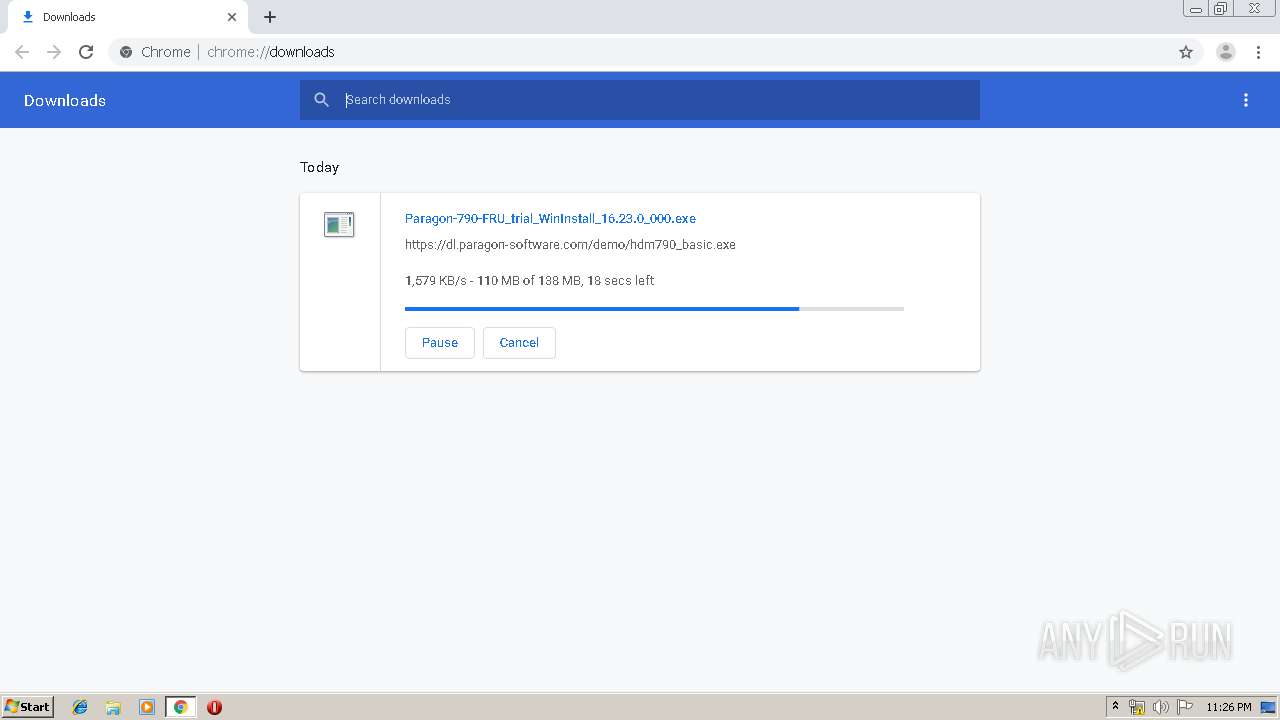
Task: Open Chrome's three-dot browser menu
Action: (x=1258, y=52)
